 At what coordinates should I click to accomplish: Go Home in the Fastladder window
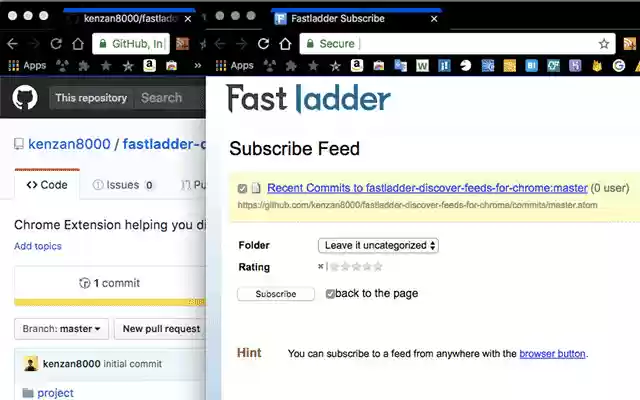(285, 44)
